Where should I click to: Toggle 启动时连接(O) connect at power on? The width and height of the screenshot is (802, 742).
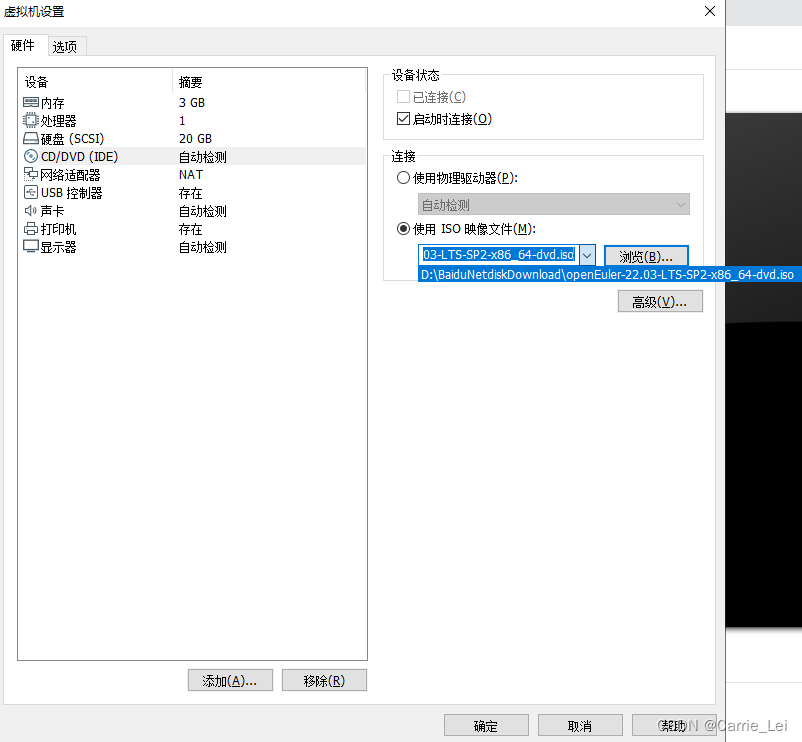(403, 119)
